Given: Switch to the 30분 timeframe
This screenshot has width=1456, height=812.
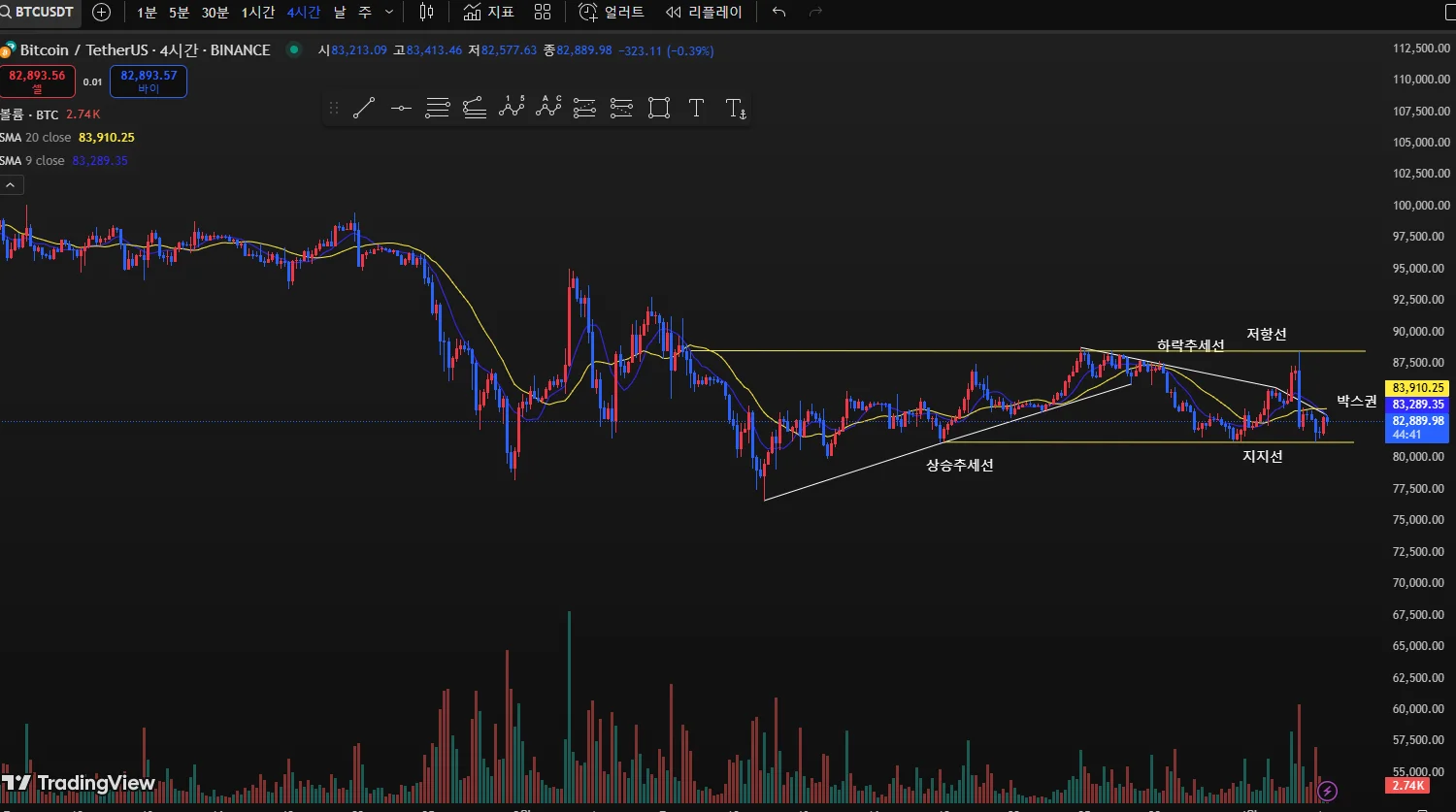Looking at the screenshot, I should 215,13.
